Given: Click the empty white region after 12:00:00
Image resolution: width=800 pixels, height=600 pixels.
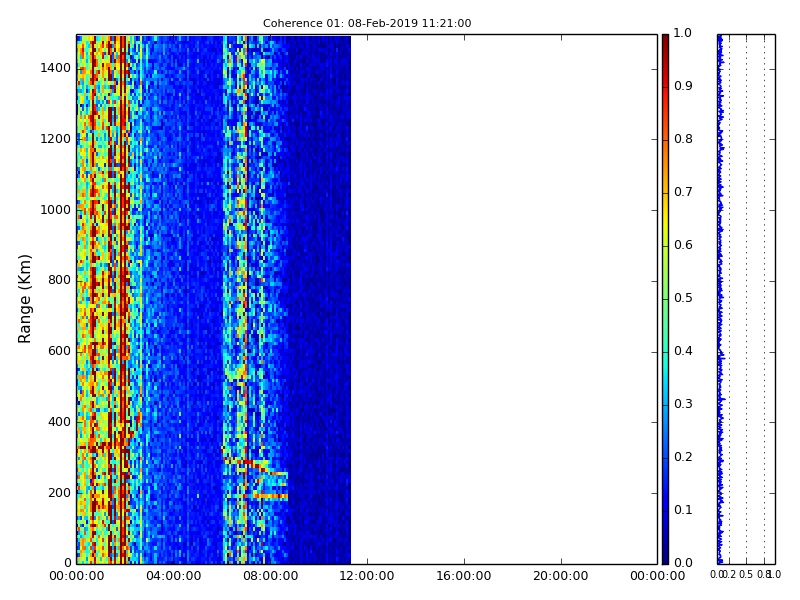Looking at the screenshot, I should tap(504, 299).
